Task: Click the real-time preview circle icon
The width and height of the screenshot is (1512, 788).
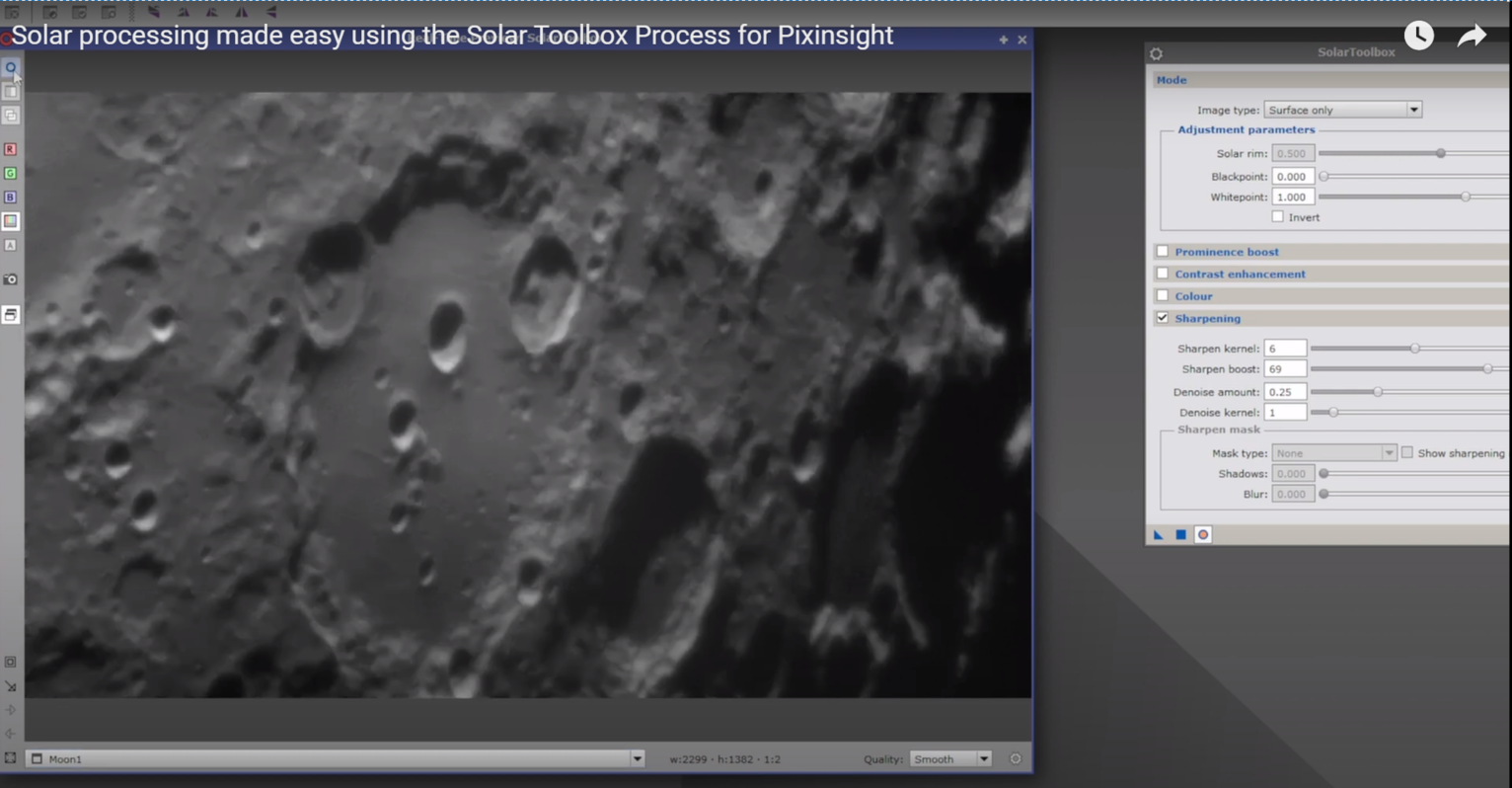Action: coord(11,68)
